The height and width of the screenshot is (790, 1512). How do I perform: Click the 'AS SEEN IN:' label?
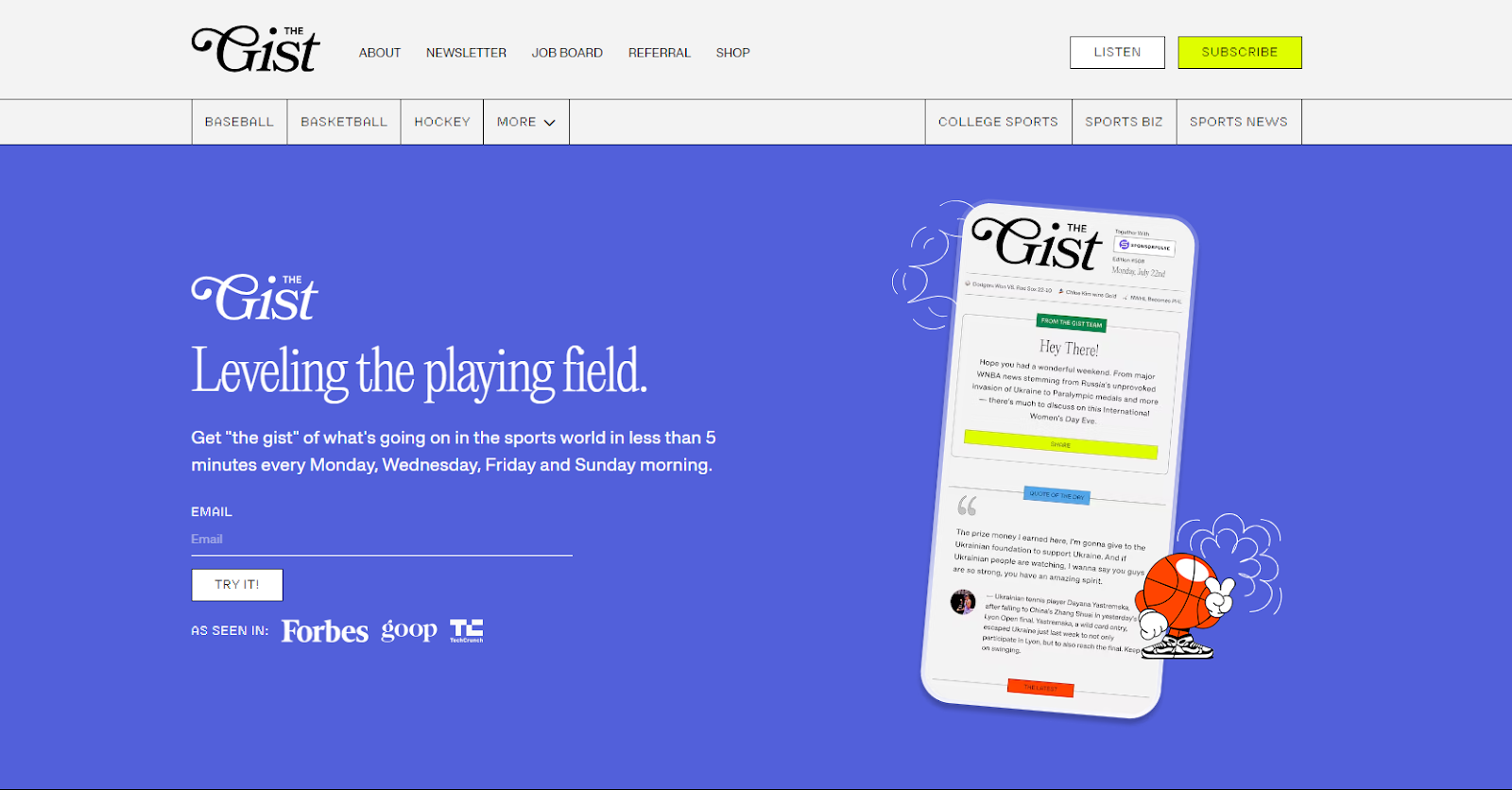230,630
